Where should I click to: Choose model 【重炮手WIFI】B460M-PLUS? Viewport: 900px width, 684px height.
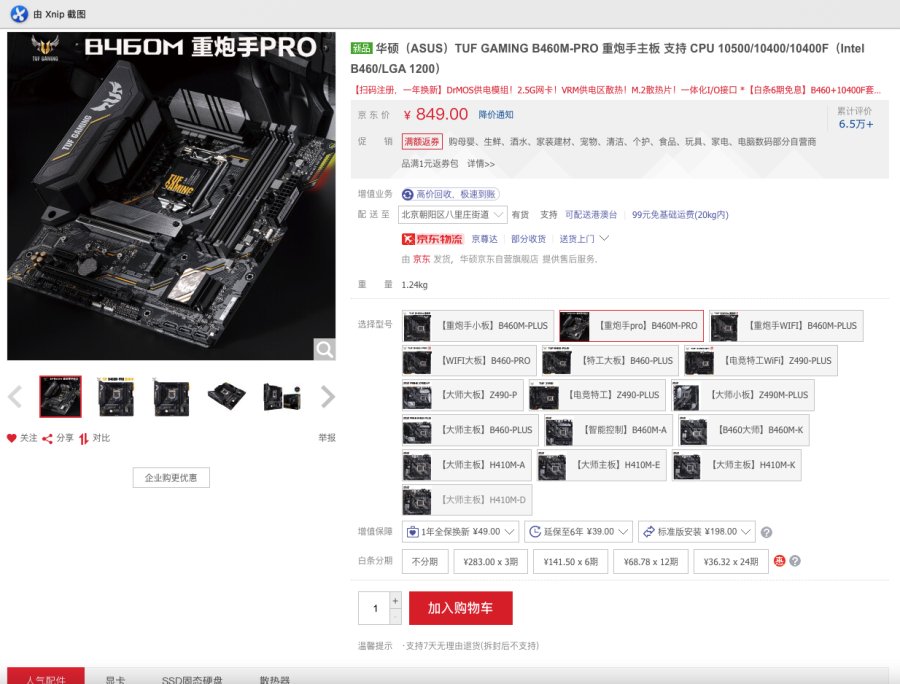pos(786,326)
